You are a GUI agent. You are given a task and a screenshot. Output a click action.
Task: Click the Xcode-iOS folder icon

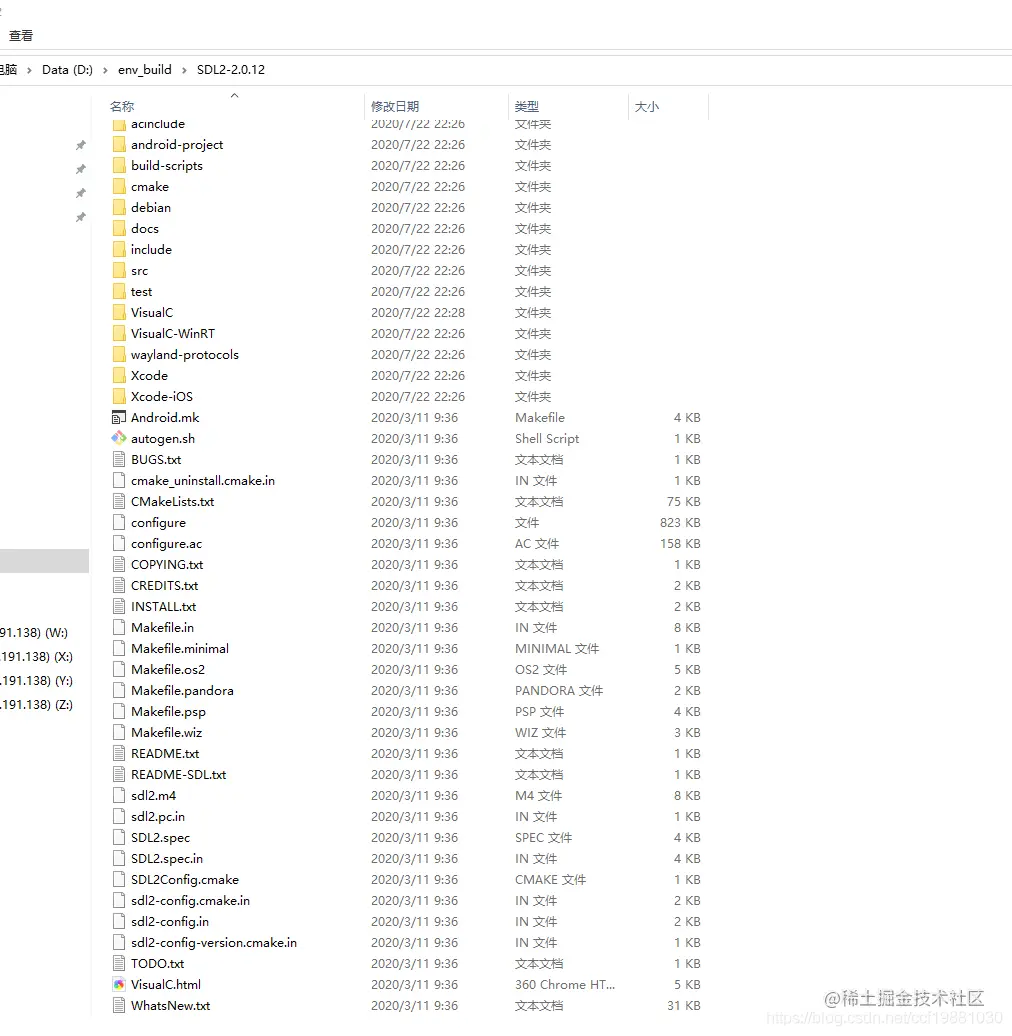pyautogui.click(x=119, y=397)
